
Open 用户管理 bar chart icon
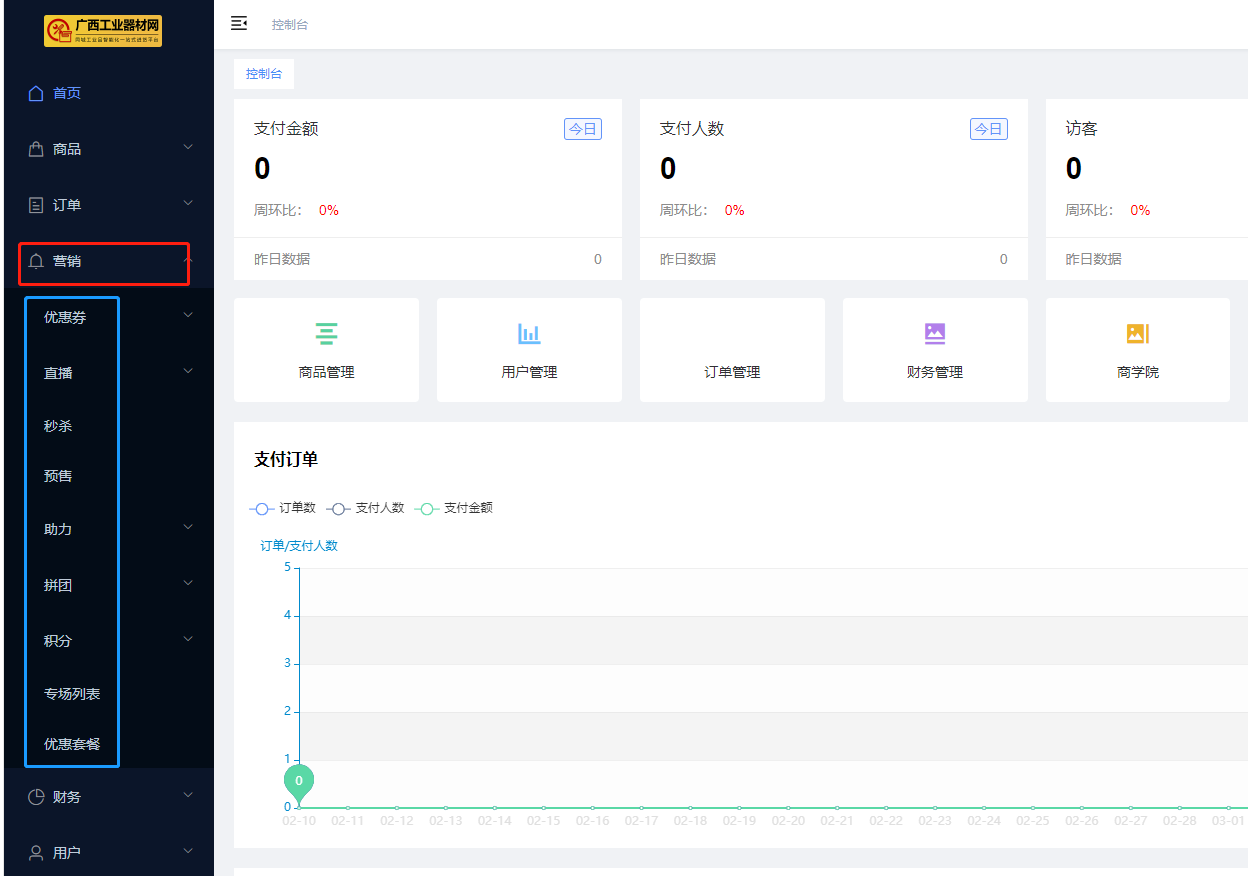(x=529, y=334)
